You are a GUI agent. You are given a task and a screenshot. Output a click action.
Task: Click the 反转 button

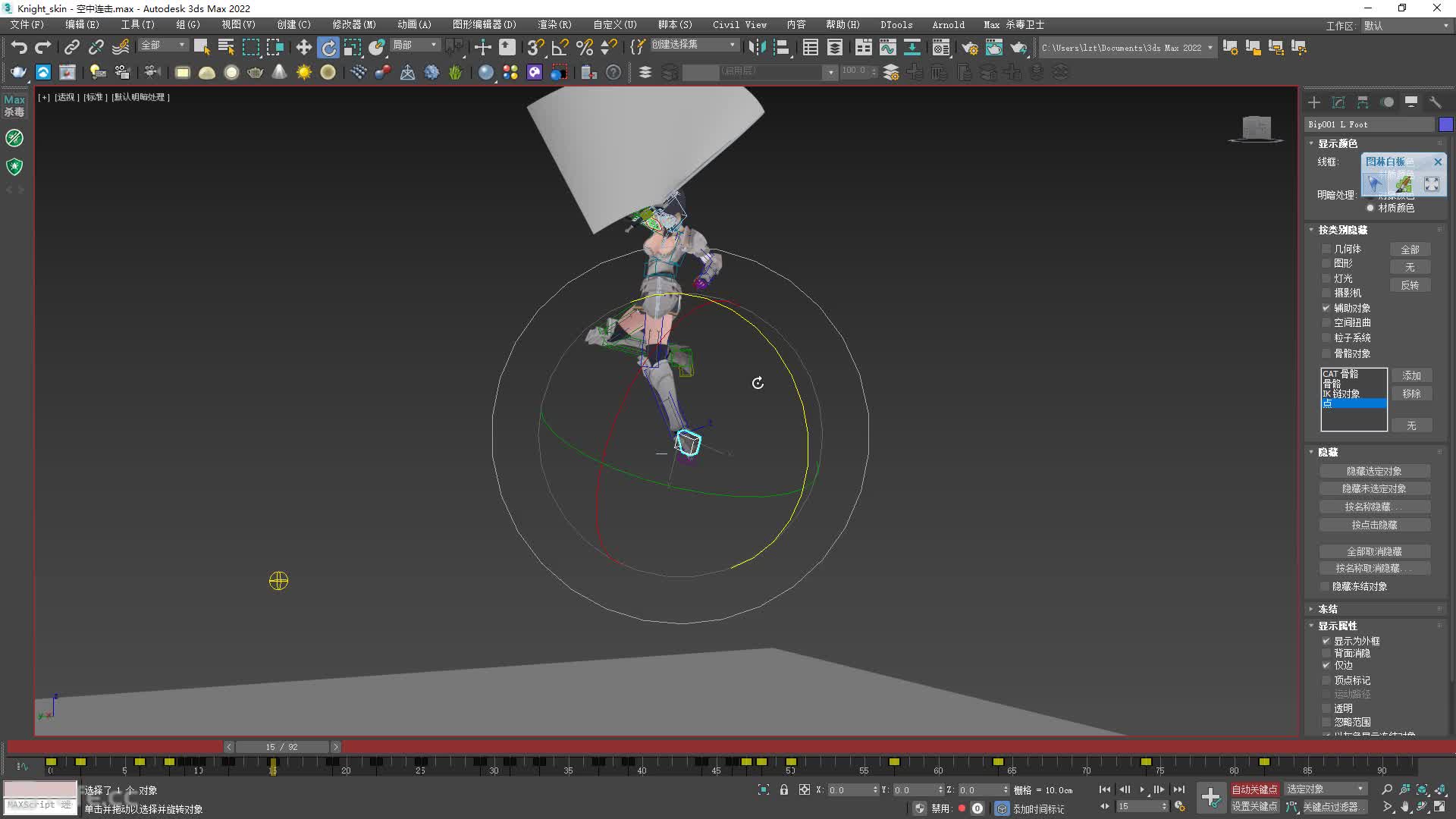1410,285
